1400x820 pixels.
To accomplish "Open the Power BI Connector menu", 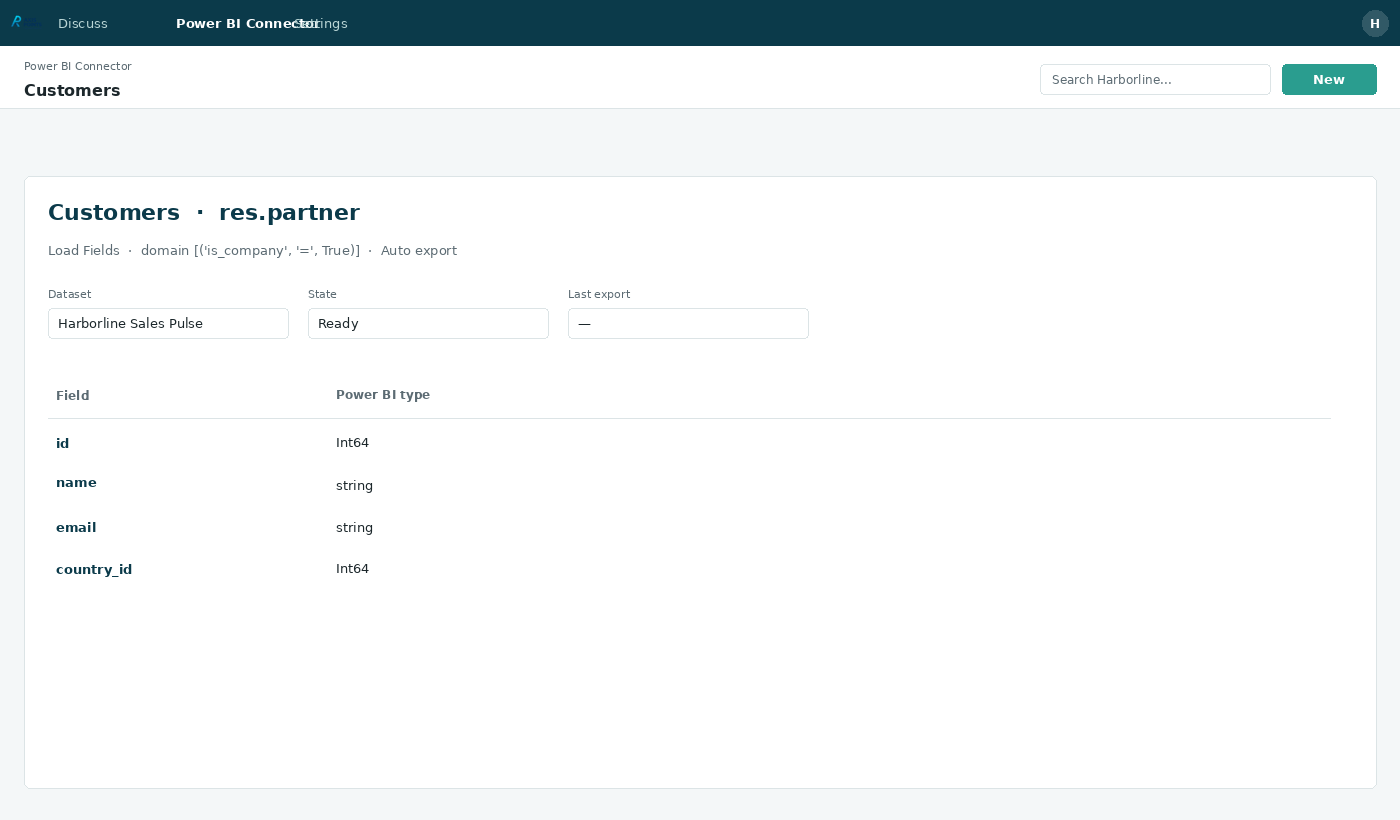I will pyautogui.click(x=247, y=23).
